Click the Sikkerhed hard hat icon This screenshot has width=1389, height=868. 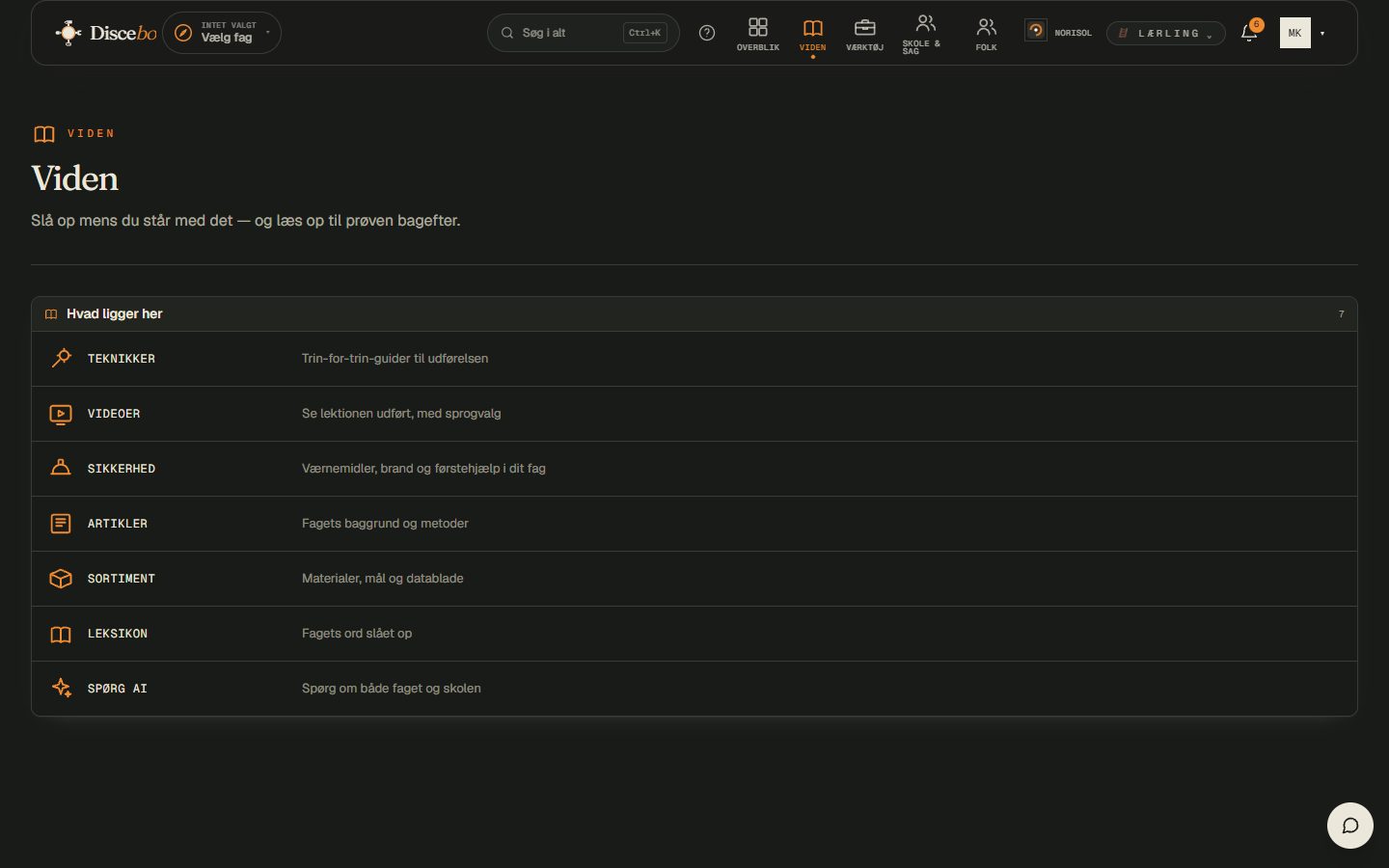pyautogui.click(x=61, y=468)
